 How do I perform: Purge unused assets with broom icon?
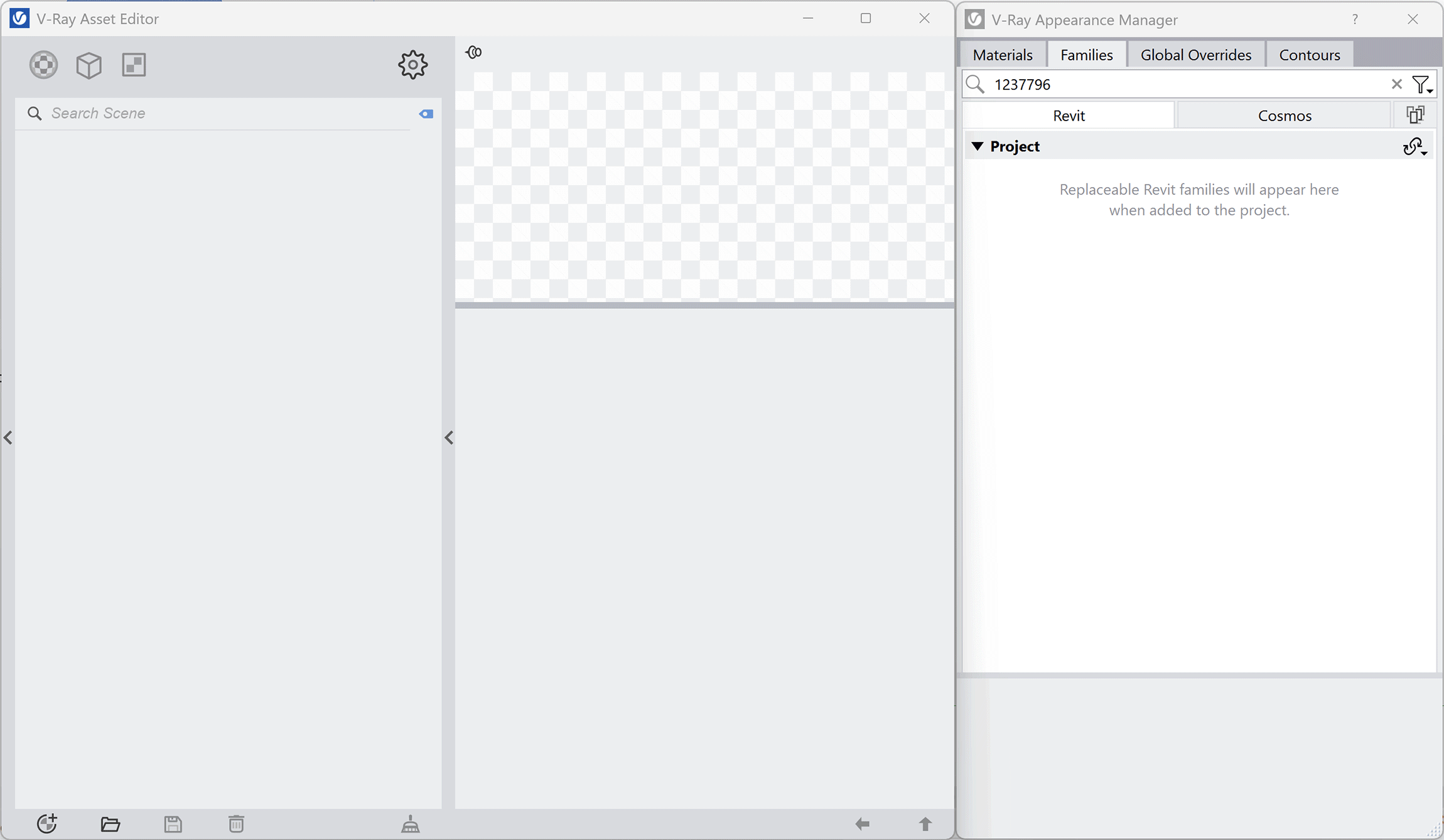[411, 824]
